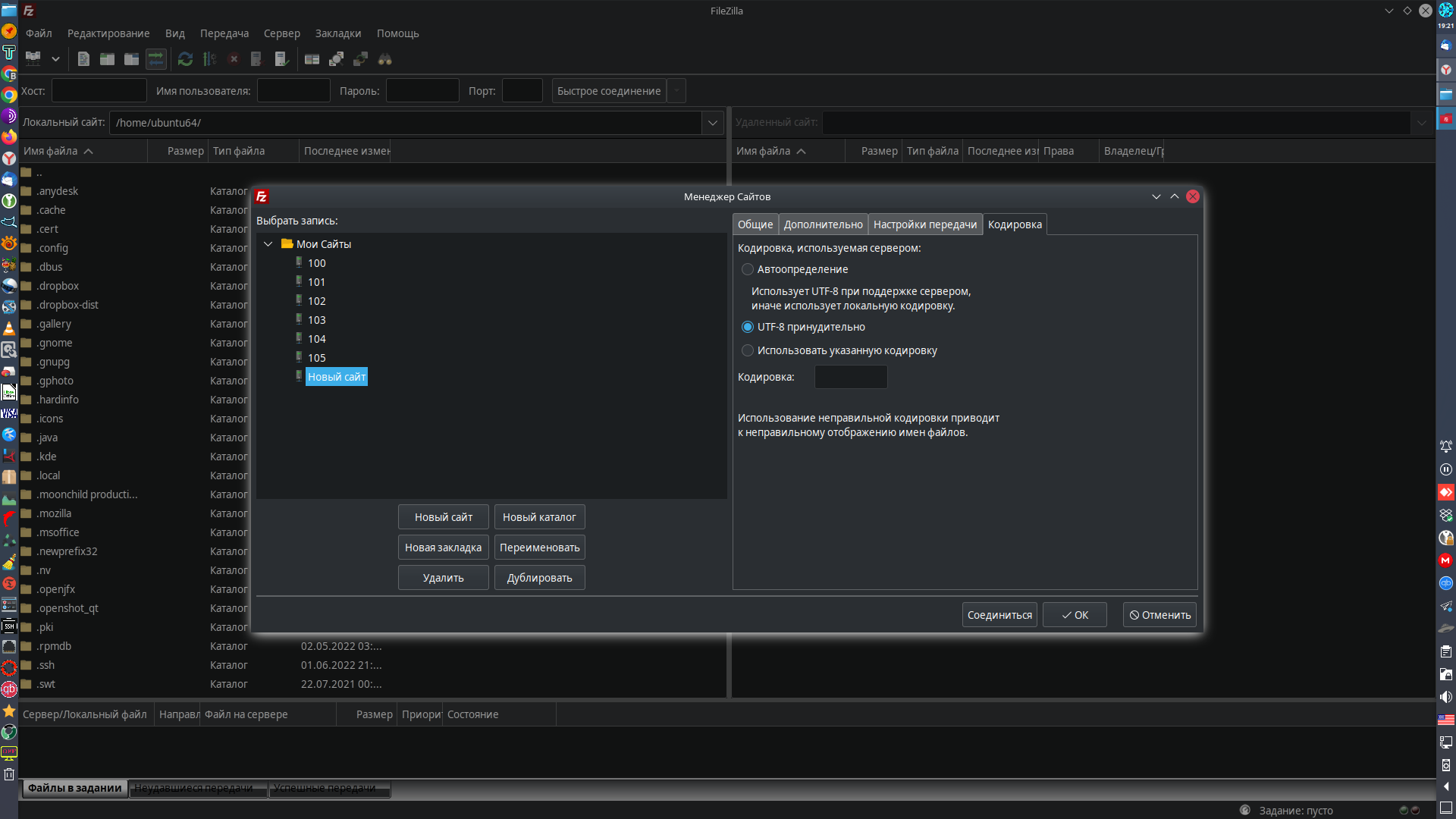Click the Отменить button
Screen dimensions: 1456x819
[1159, 615]
